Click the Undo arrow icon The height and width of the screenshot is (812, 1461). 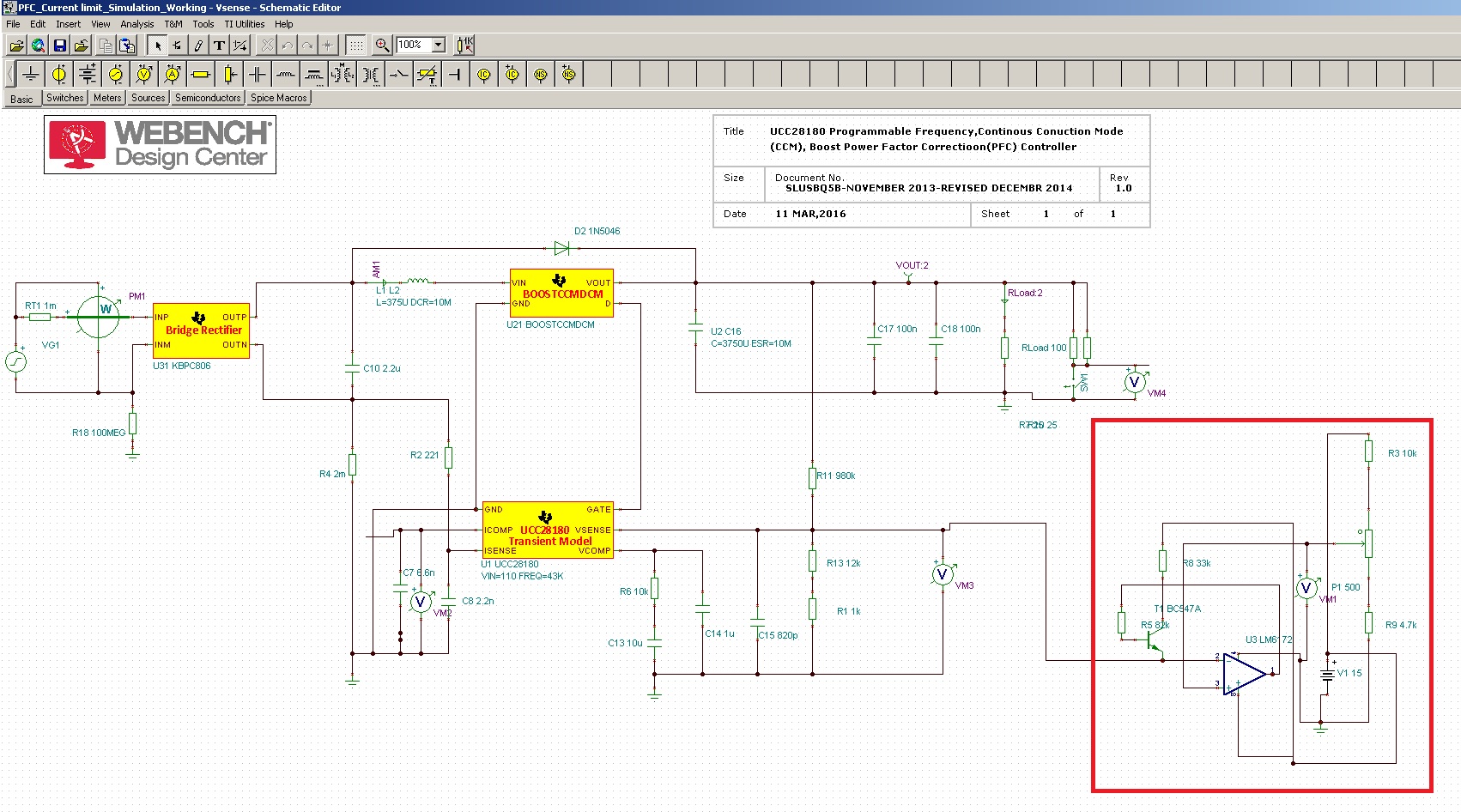coord(288,45)
